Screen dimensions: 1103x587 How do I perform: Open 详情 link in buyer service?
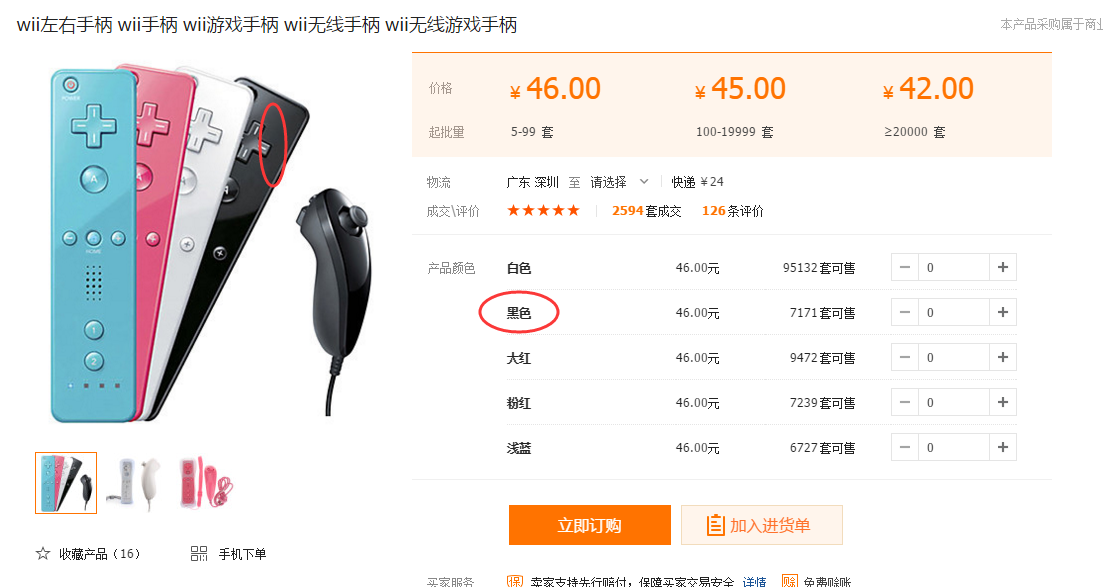[x=754, y=581]
